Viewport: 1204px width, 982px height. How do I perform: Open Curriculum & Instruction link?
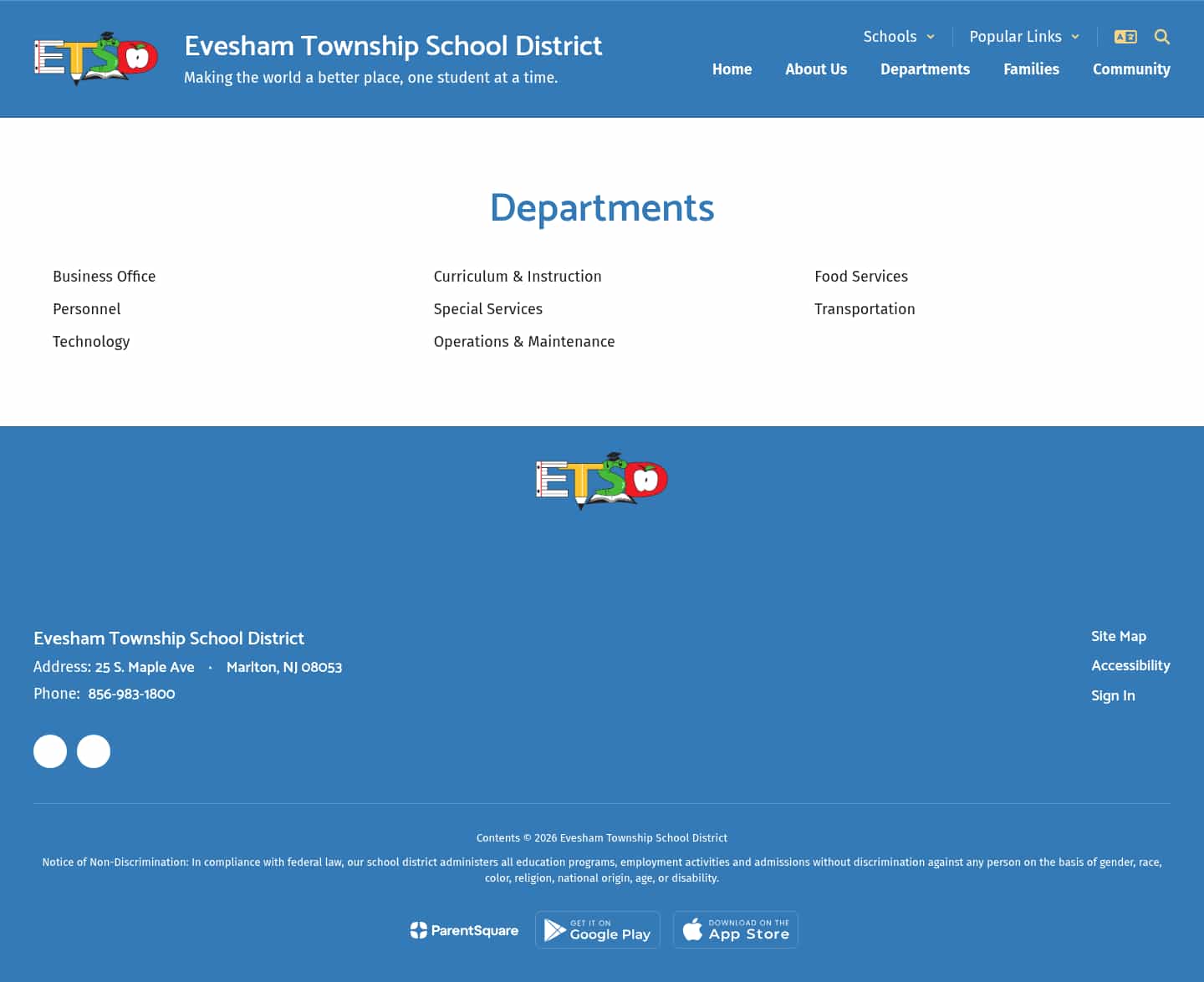518,277
